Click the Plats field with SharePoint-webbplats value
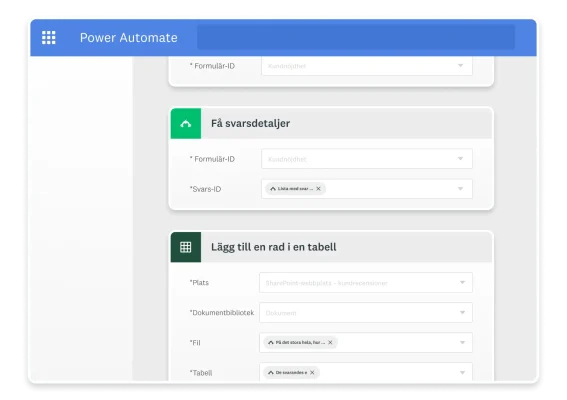This screenshot has height=400, width=567. (366, 282)
